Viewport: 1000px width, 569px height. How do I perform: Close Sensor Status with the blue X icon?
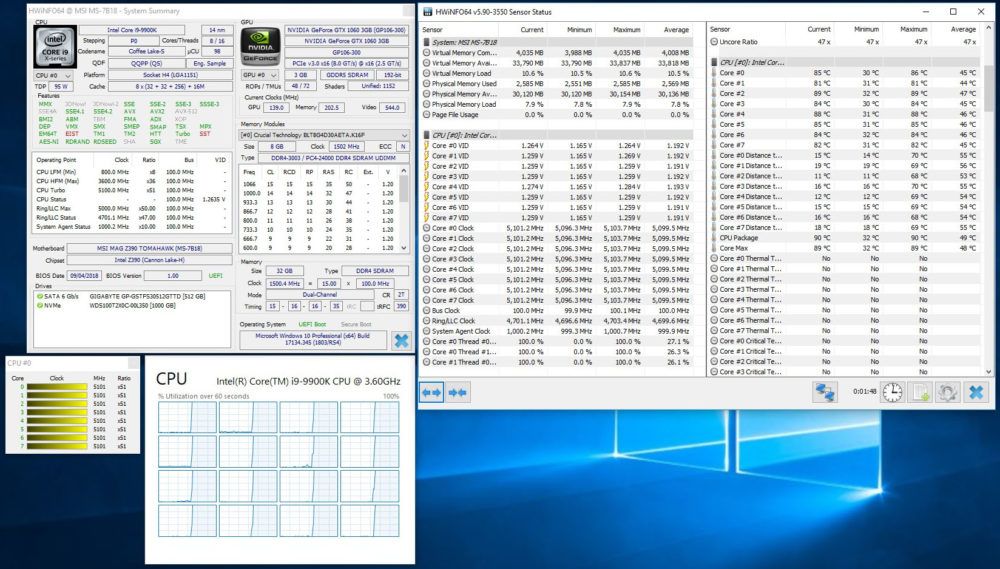976,392
